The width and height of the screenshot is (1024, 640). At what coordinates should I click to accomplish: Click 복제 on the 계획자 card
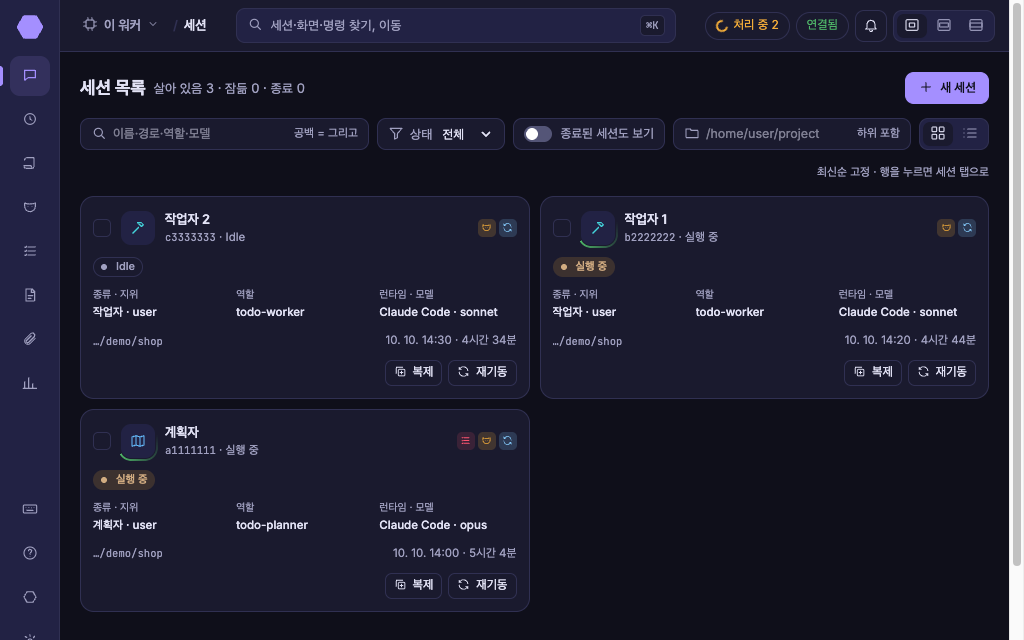(x=413, y=585)
